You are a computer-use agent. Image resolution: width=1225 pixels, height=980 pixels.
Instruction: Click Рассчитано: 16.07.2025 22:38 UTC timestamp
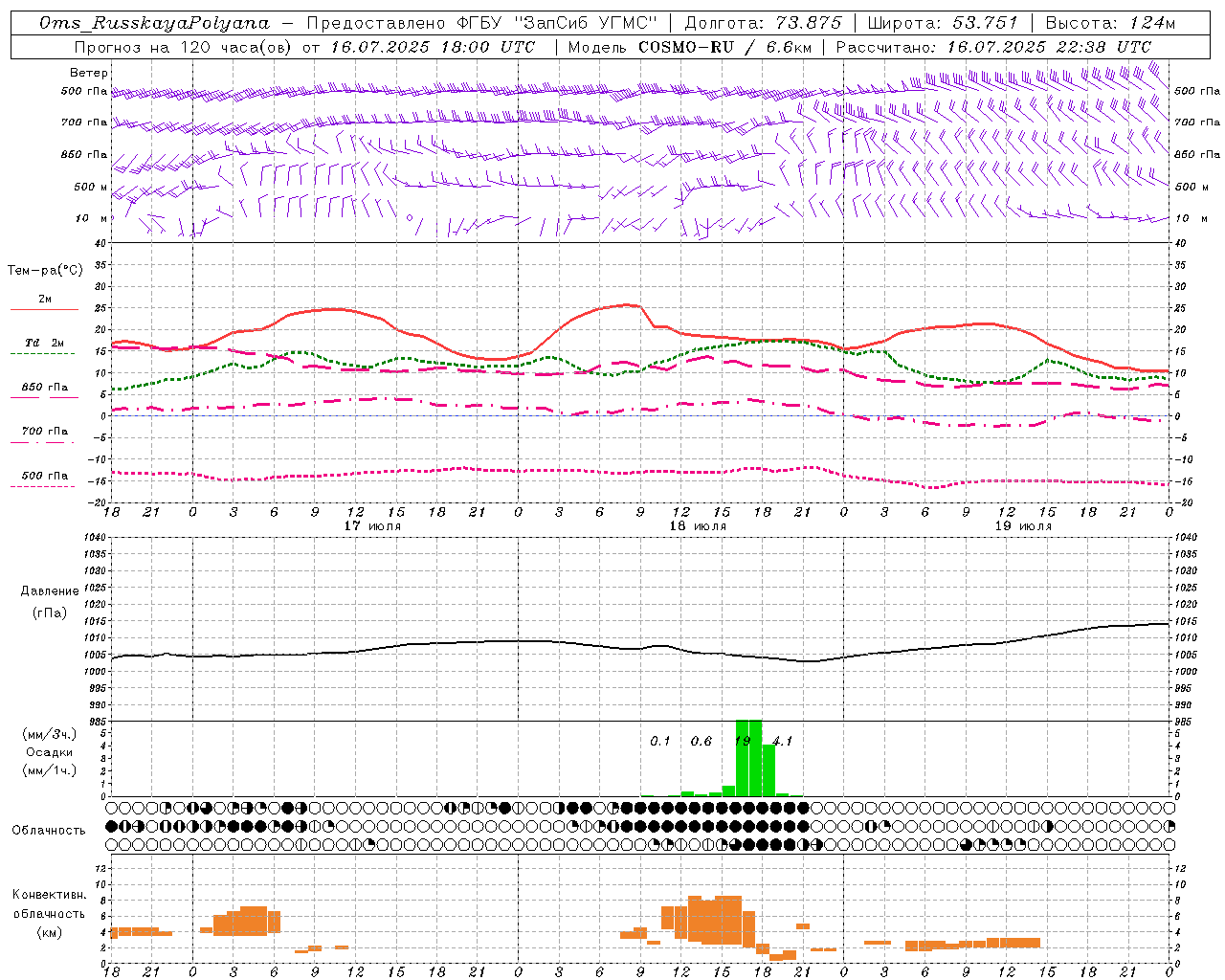point(993,47)
